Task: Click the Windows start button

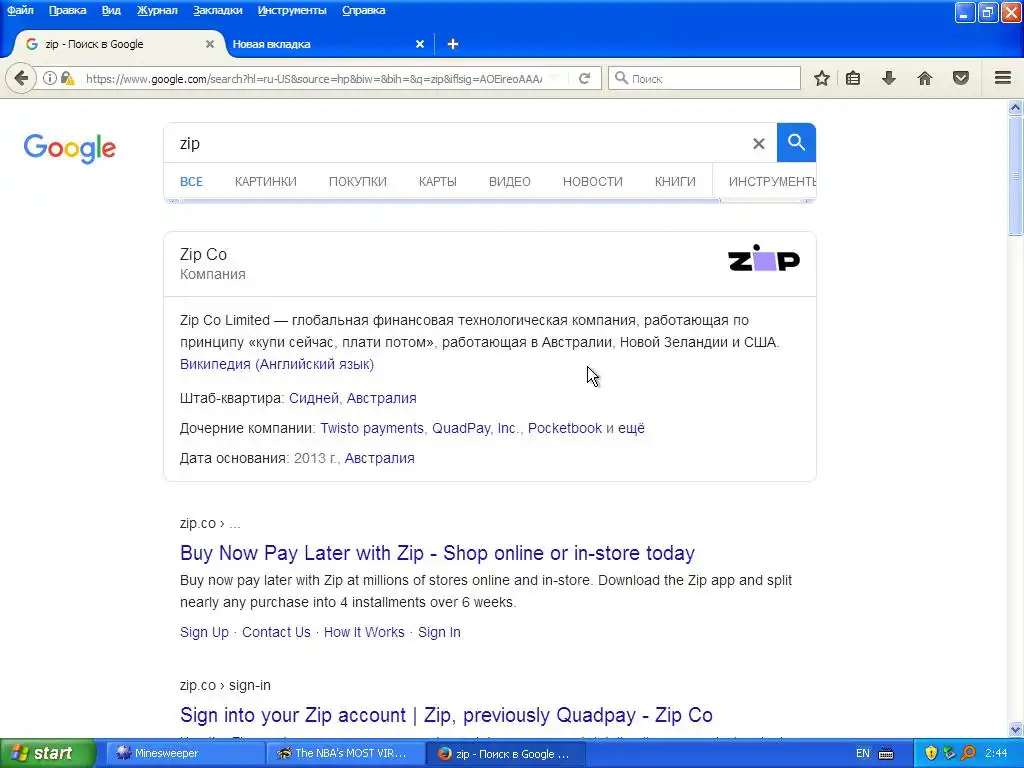Action: [x=48, y=754]
